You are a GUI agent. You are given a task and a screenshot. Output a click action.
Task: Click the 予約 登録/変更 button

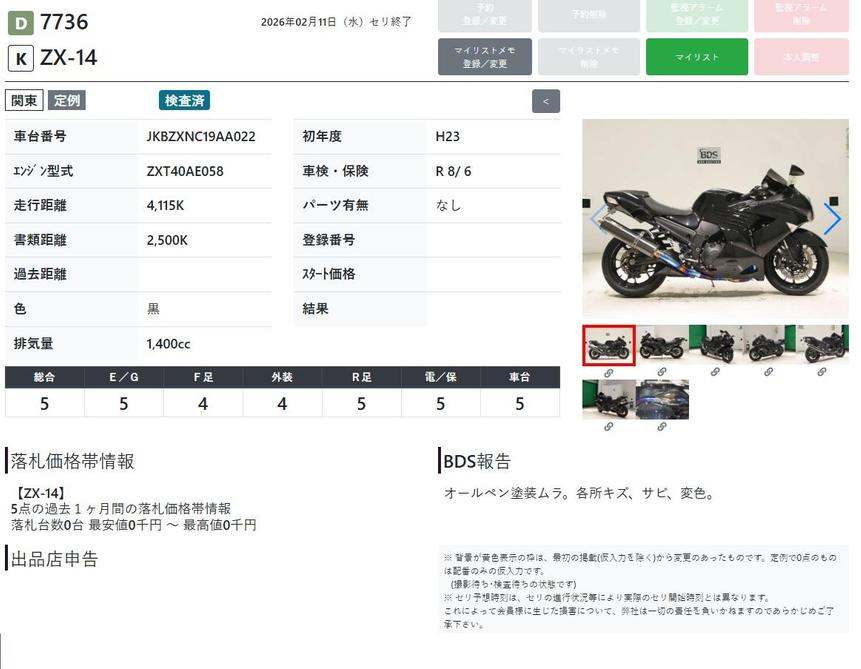(x=484, y=15)
